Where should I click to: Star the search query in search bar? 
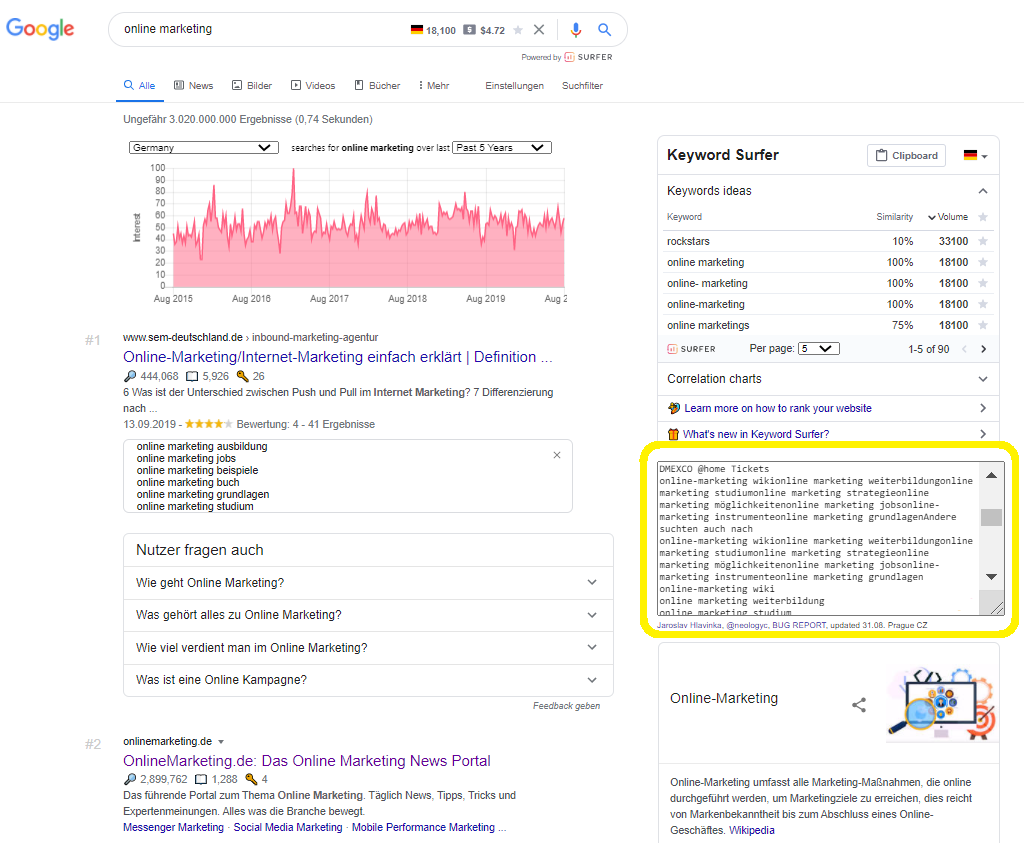point(518,30)
